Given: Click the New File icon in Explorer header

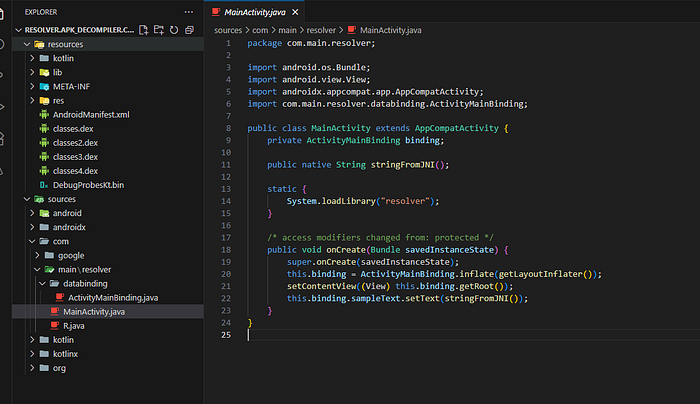Looking at the screenshot, I should [143, 30].
